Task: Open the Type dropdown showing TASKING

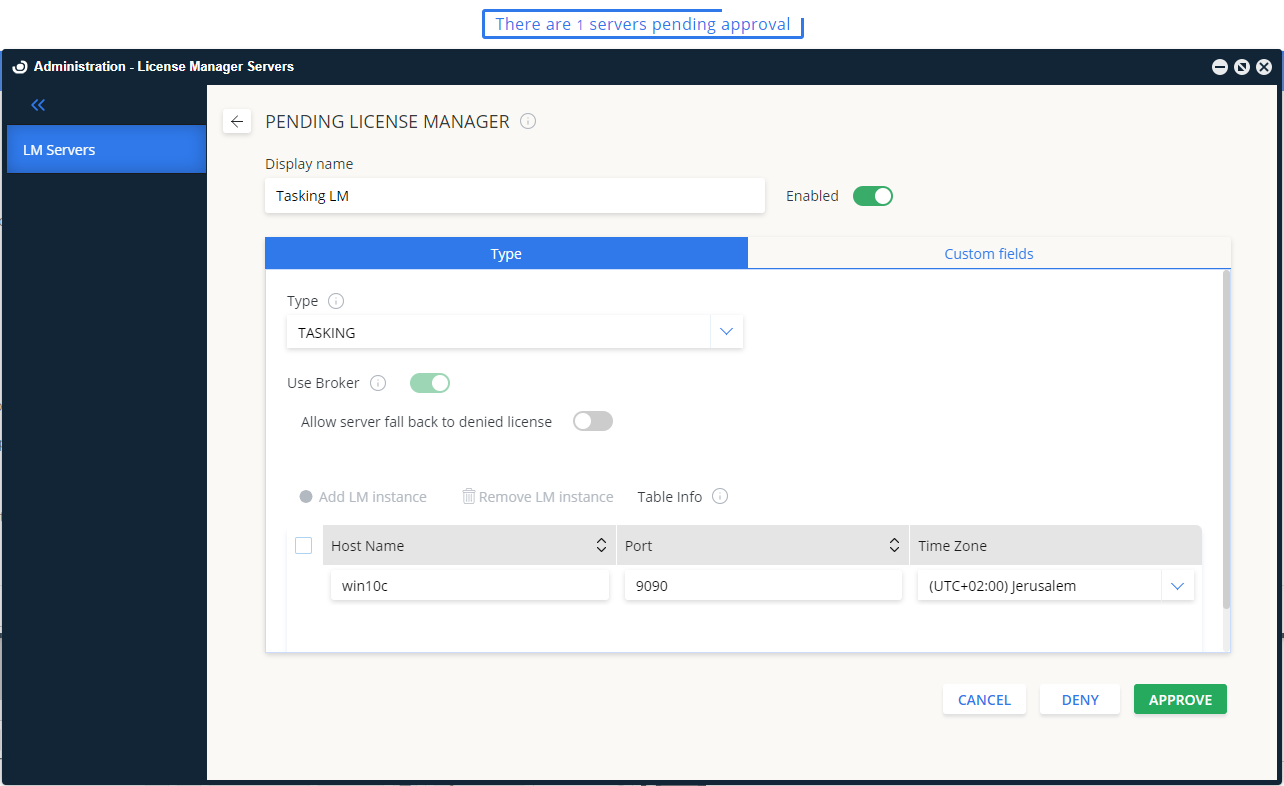Action: click(x=726, y=332)
